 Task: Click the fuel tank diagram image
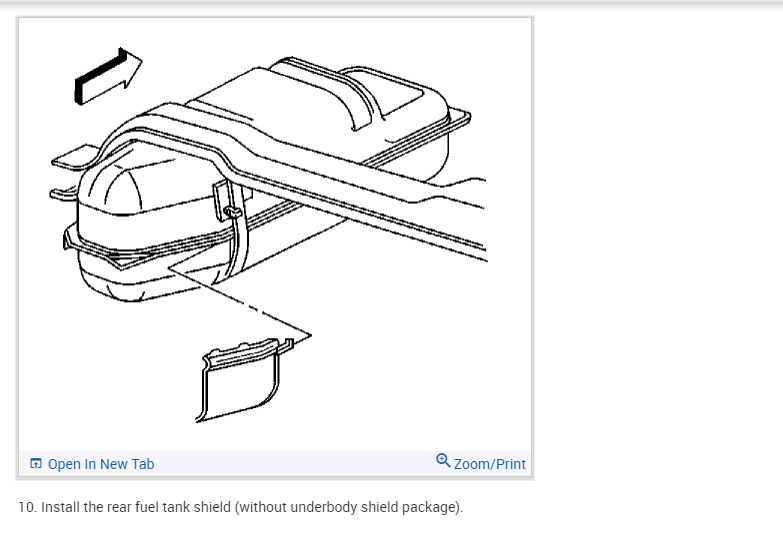point(275,235)
